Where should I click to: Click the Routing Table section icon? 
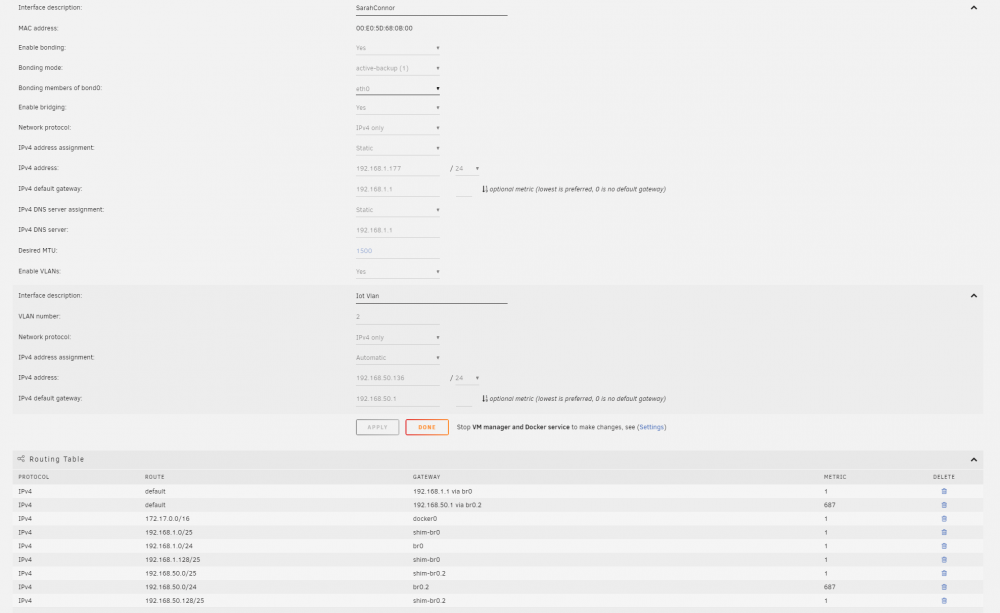click(x=21, y=459)
